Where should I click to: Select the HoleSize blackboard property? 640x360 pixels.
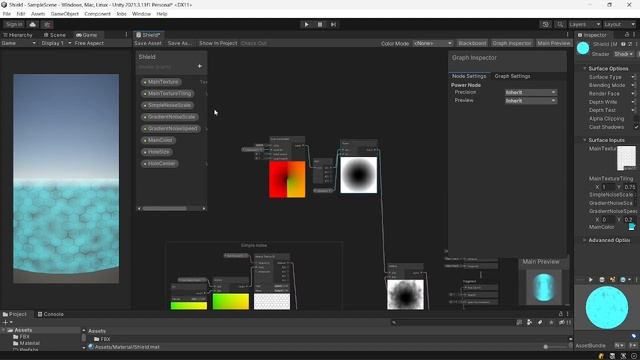point(157,152)
